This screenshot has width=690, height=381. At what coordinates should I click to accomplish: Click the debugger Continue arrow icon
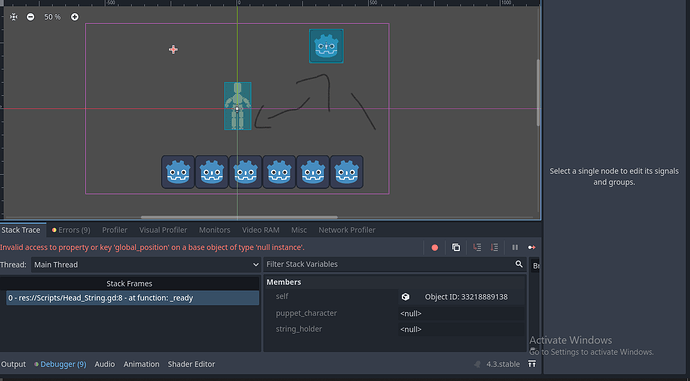(532, 247)
